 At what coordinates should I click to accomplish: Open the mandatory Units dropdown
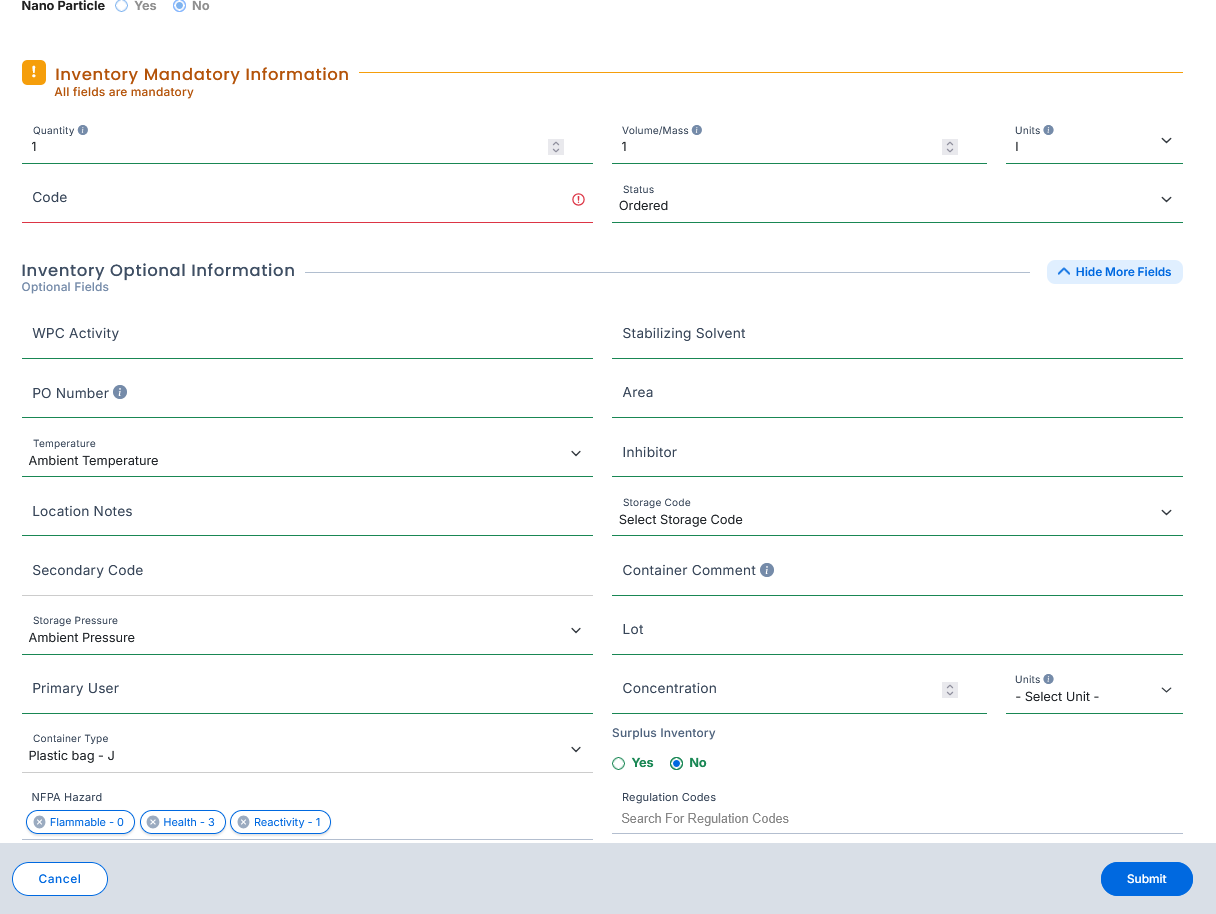tap(1094, 141)
